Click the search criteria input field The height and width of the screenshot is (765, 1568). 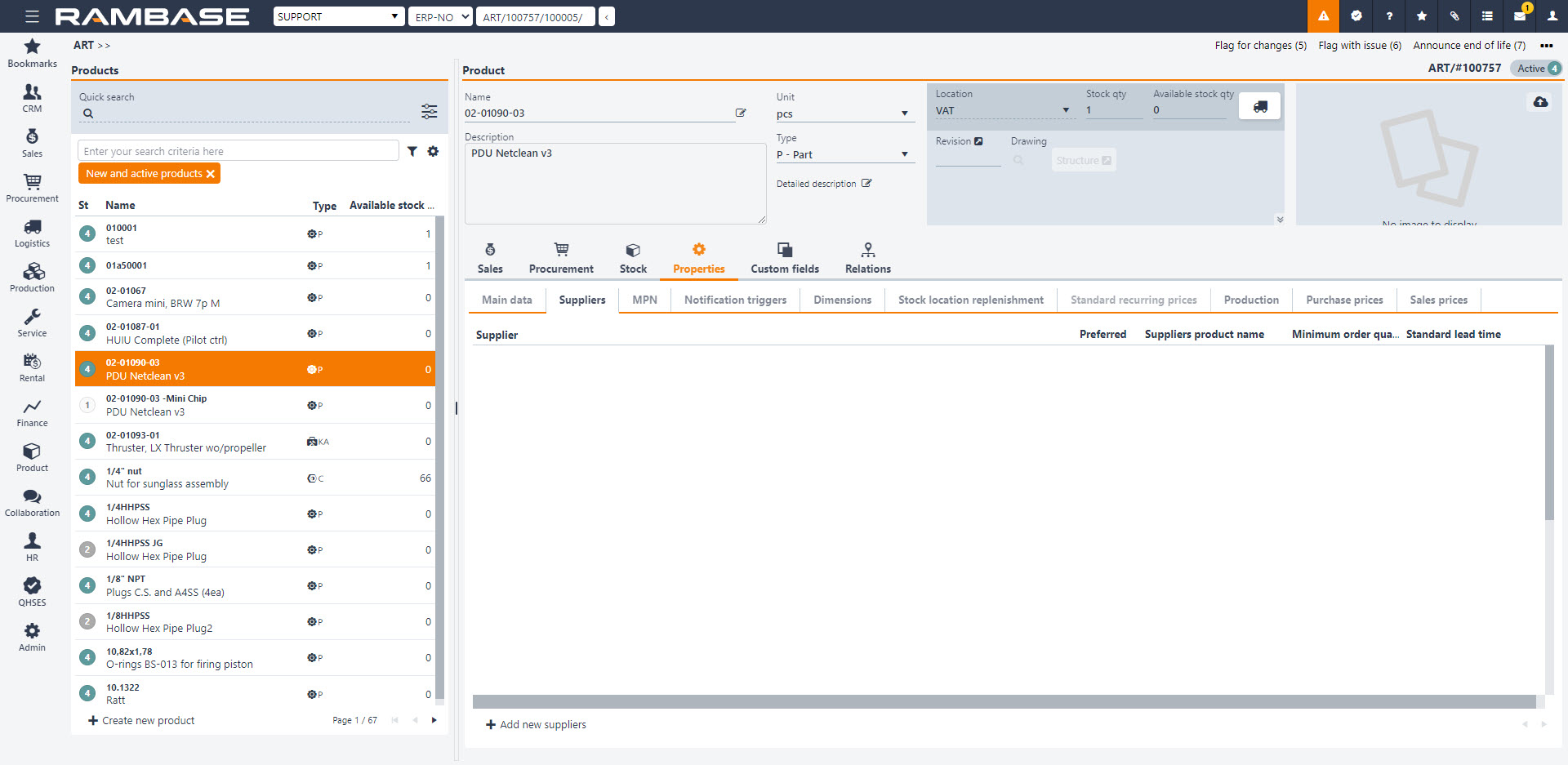238,151
